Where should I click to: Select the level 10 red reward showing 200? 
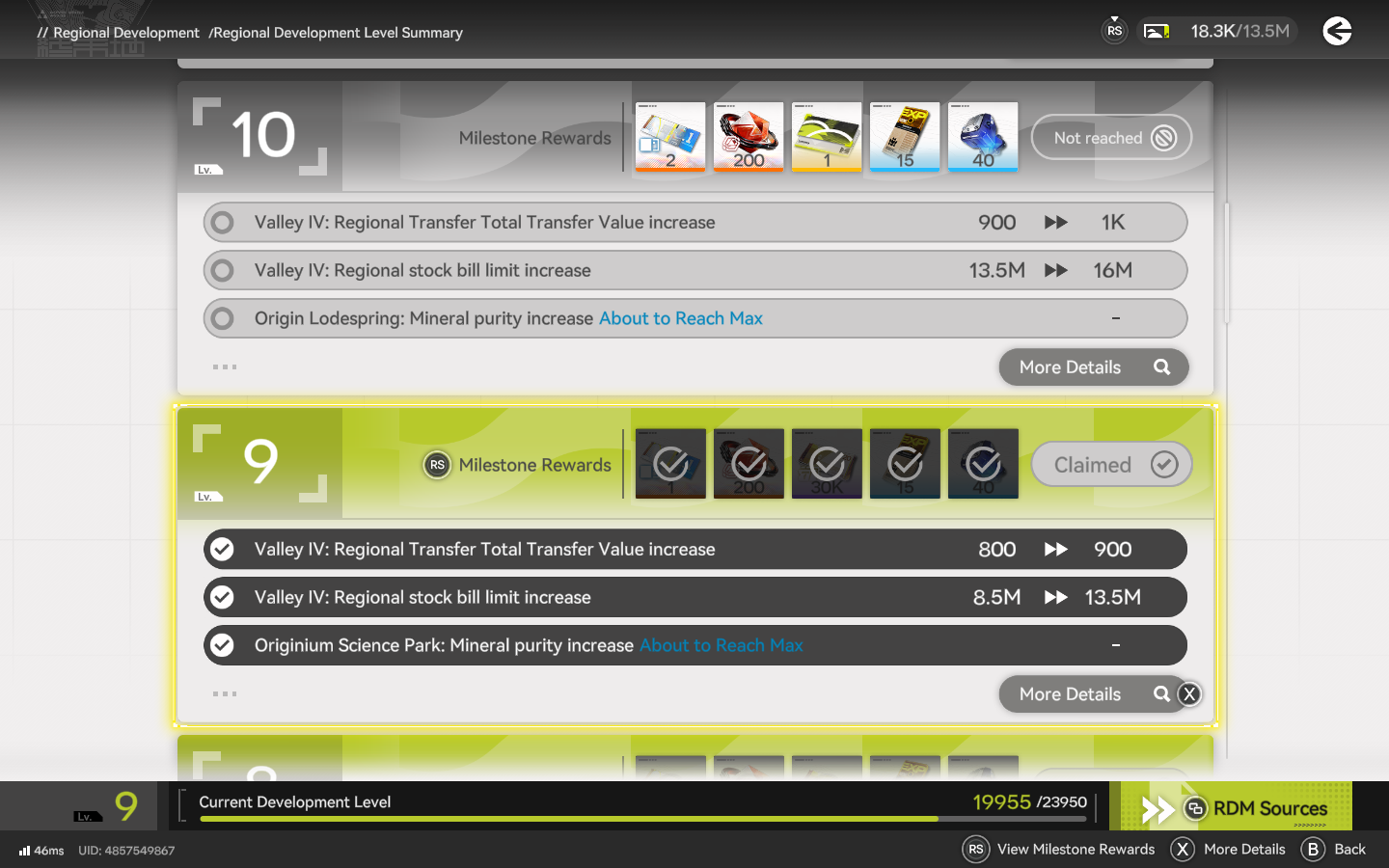749,137
